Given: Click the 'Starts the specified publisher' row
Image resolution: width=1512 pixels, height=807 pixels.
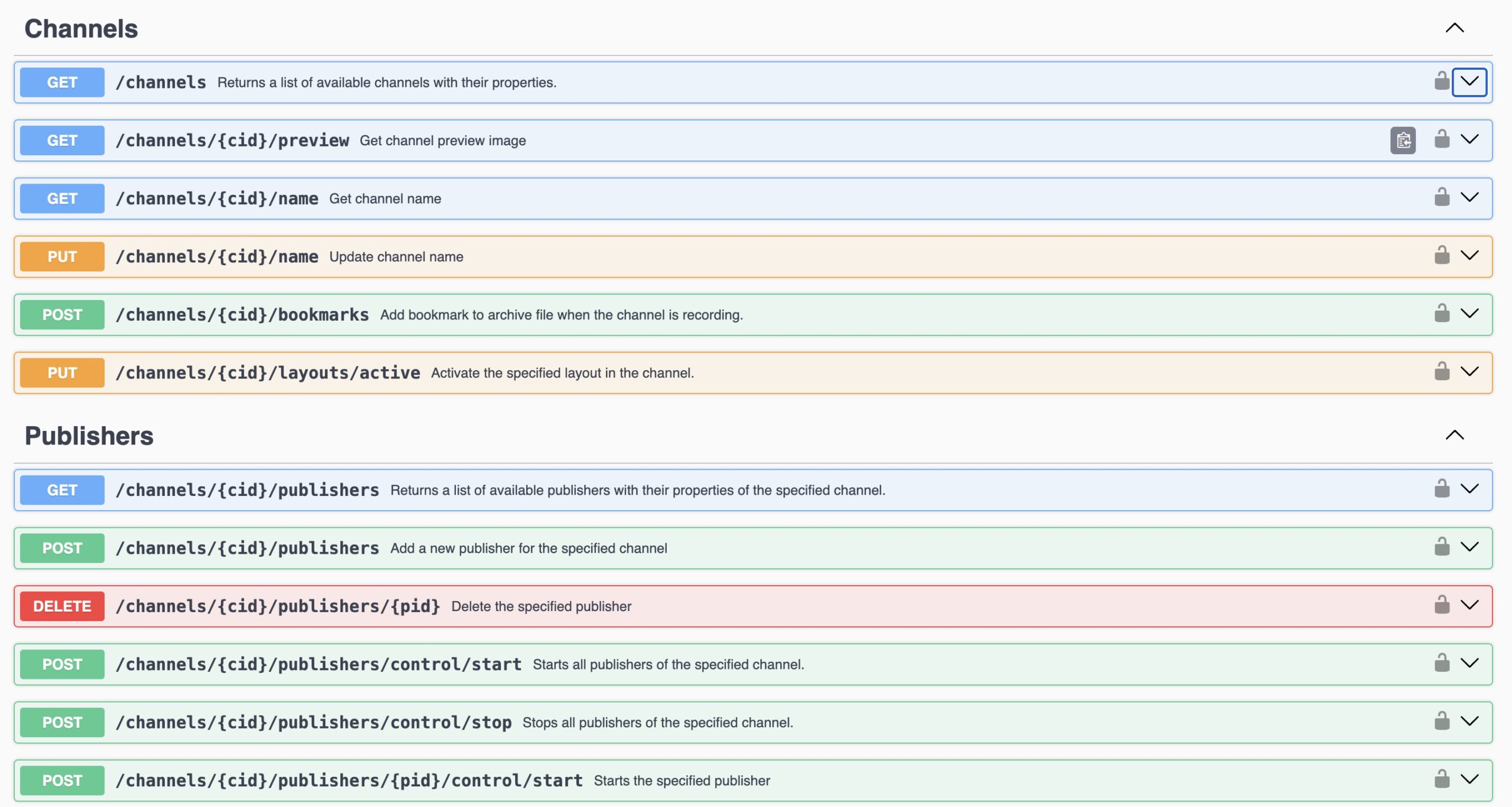Looking at the screenshot, I should tap(682, 780).
